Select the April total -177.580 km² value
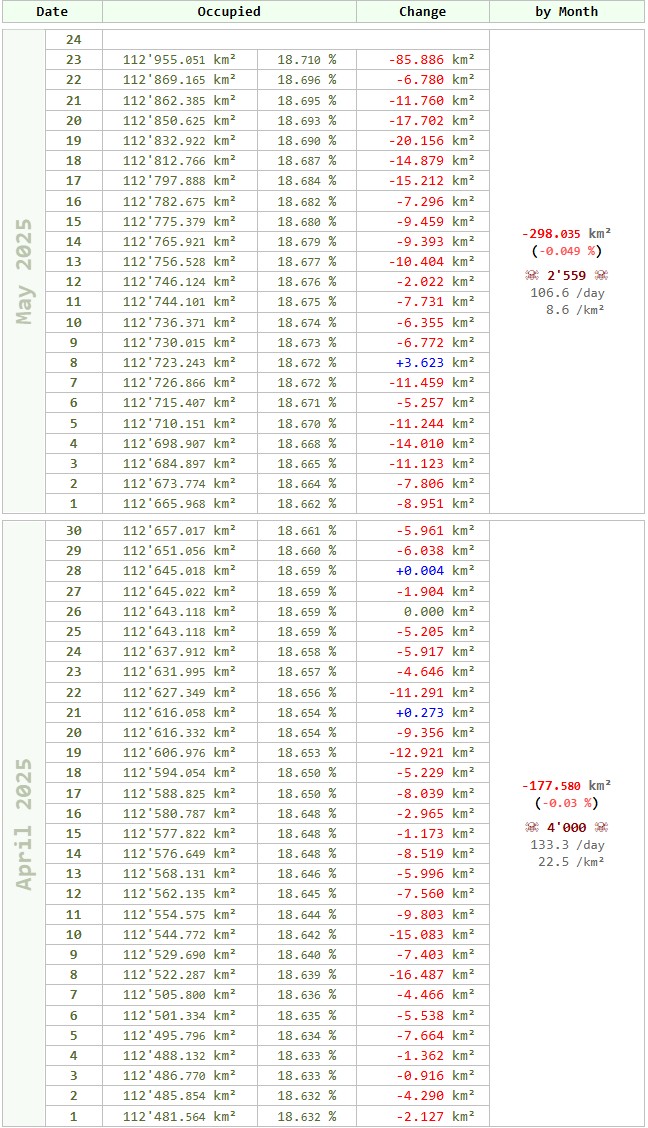Image resolution: width=648 pixels, height=1128 pixels. click(566, 785)
